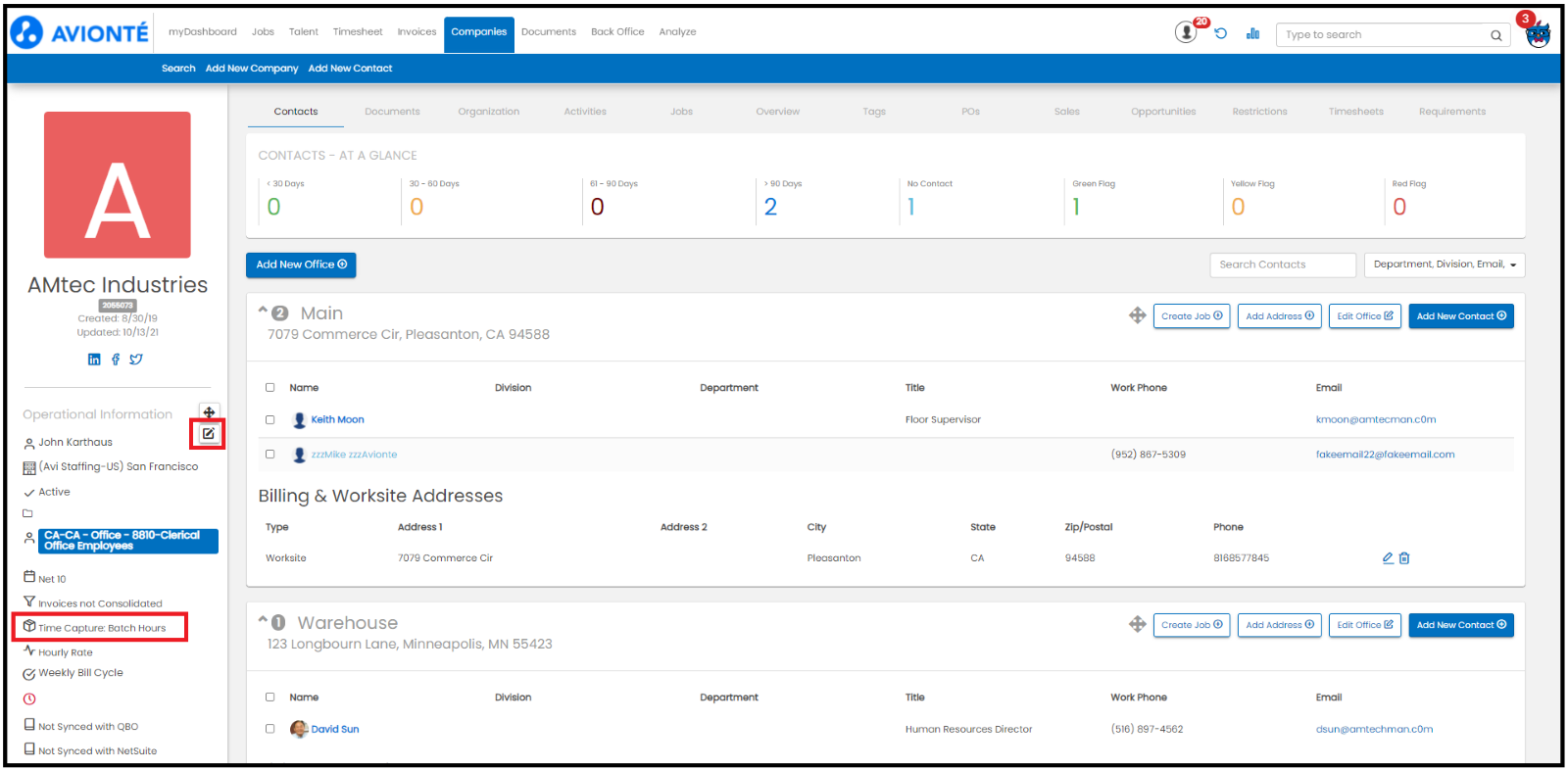
Task: Toggle the checkbox for zzzMike zzzAvionte
Action: 270,455
